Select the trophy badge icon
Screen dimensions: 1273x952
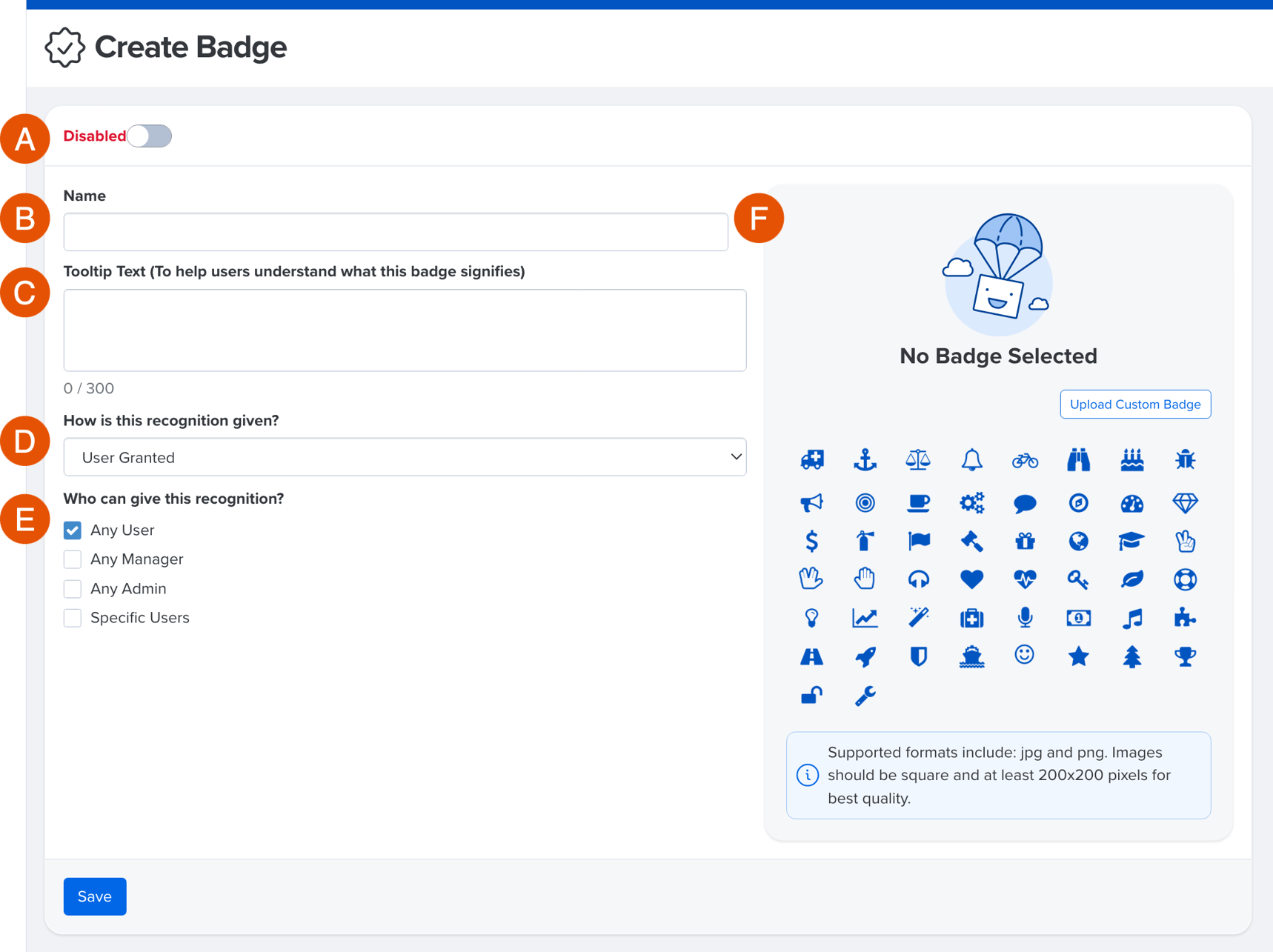1185,656
